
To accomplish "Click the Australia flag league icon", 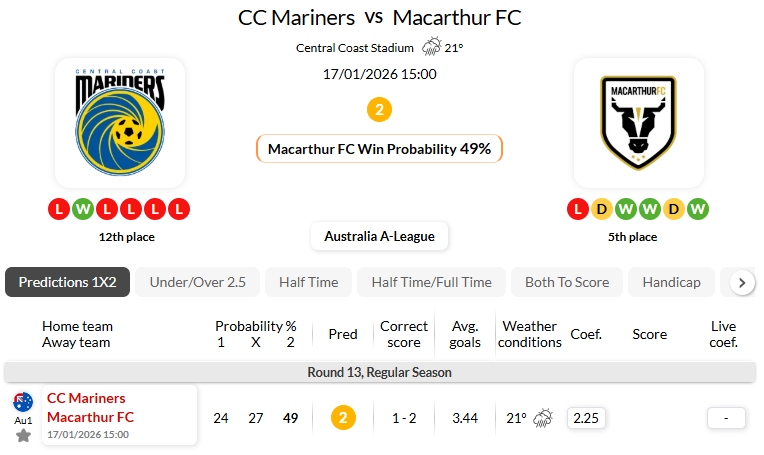I will pos(23,403).
